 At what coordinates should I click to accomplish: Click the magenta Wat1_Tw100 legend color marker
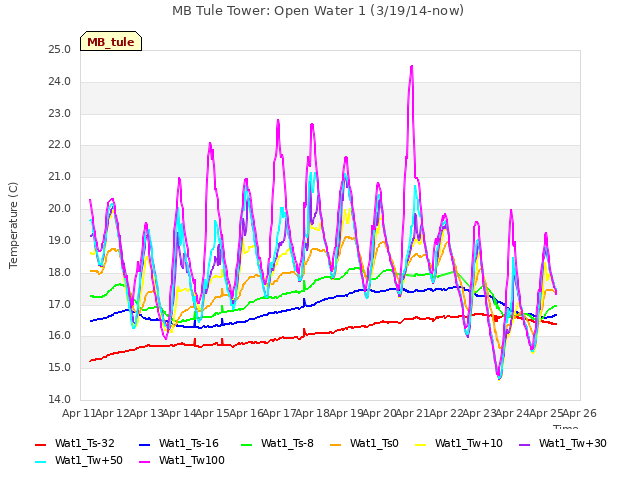(x=144, y=462)
